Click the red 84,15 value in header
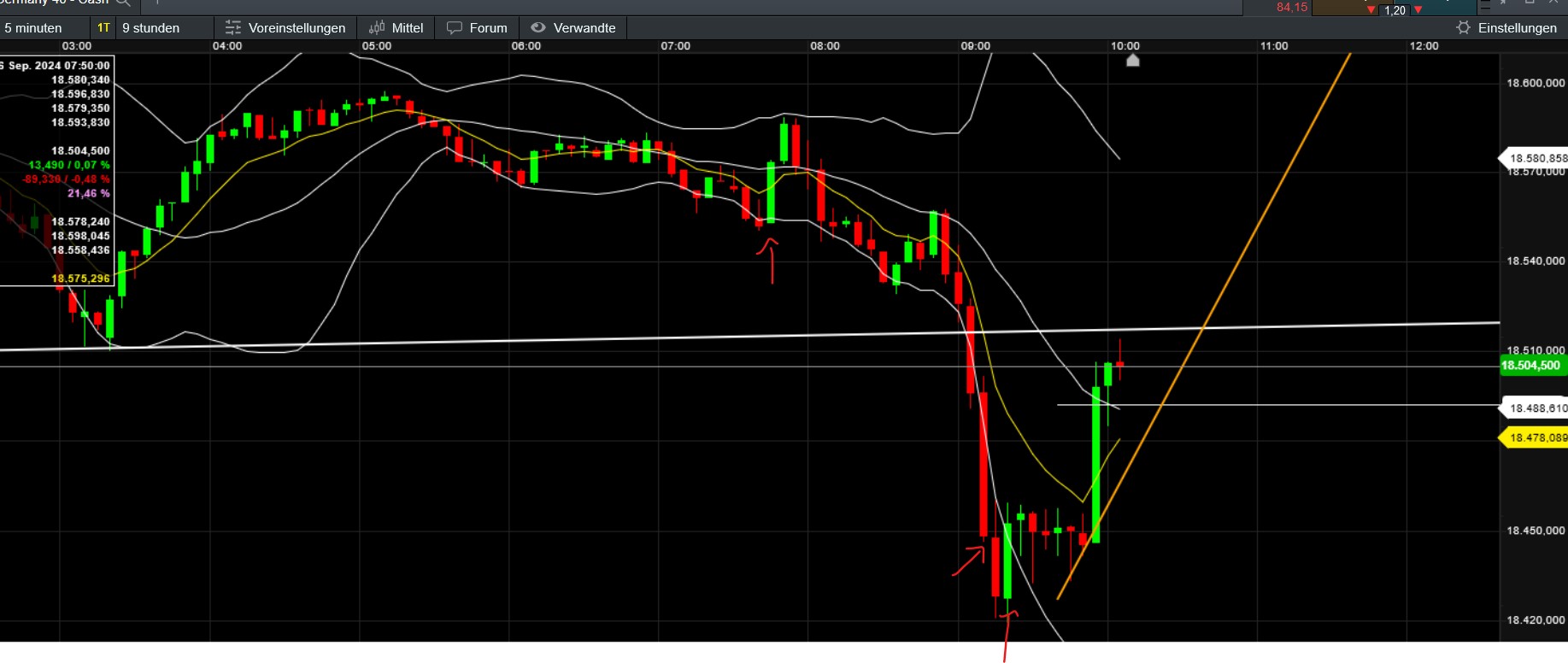 [1291, 8]
